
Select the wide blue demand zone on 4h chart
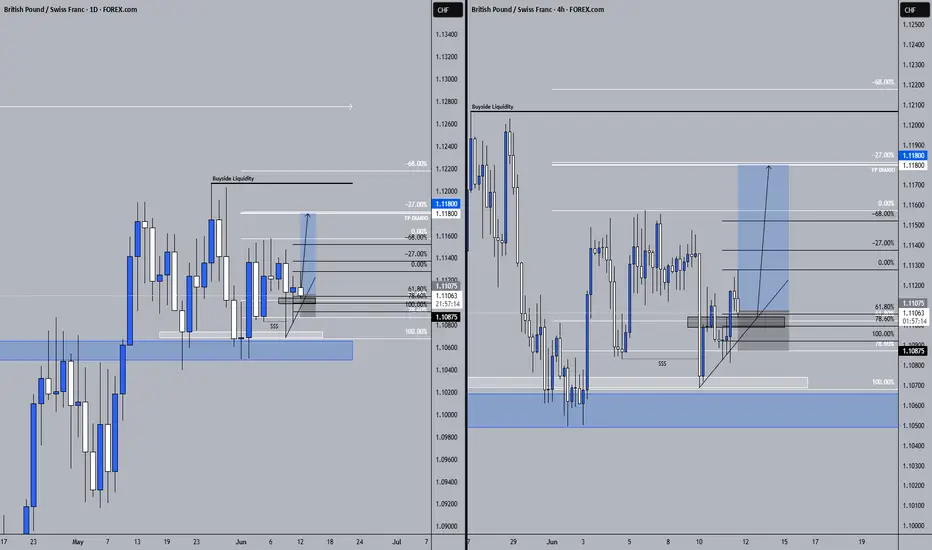682,410
